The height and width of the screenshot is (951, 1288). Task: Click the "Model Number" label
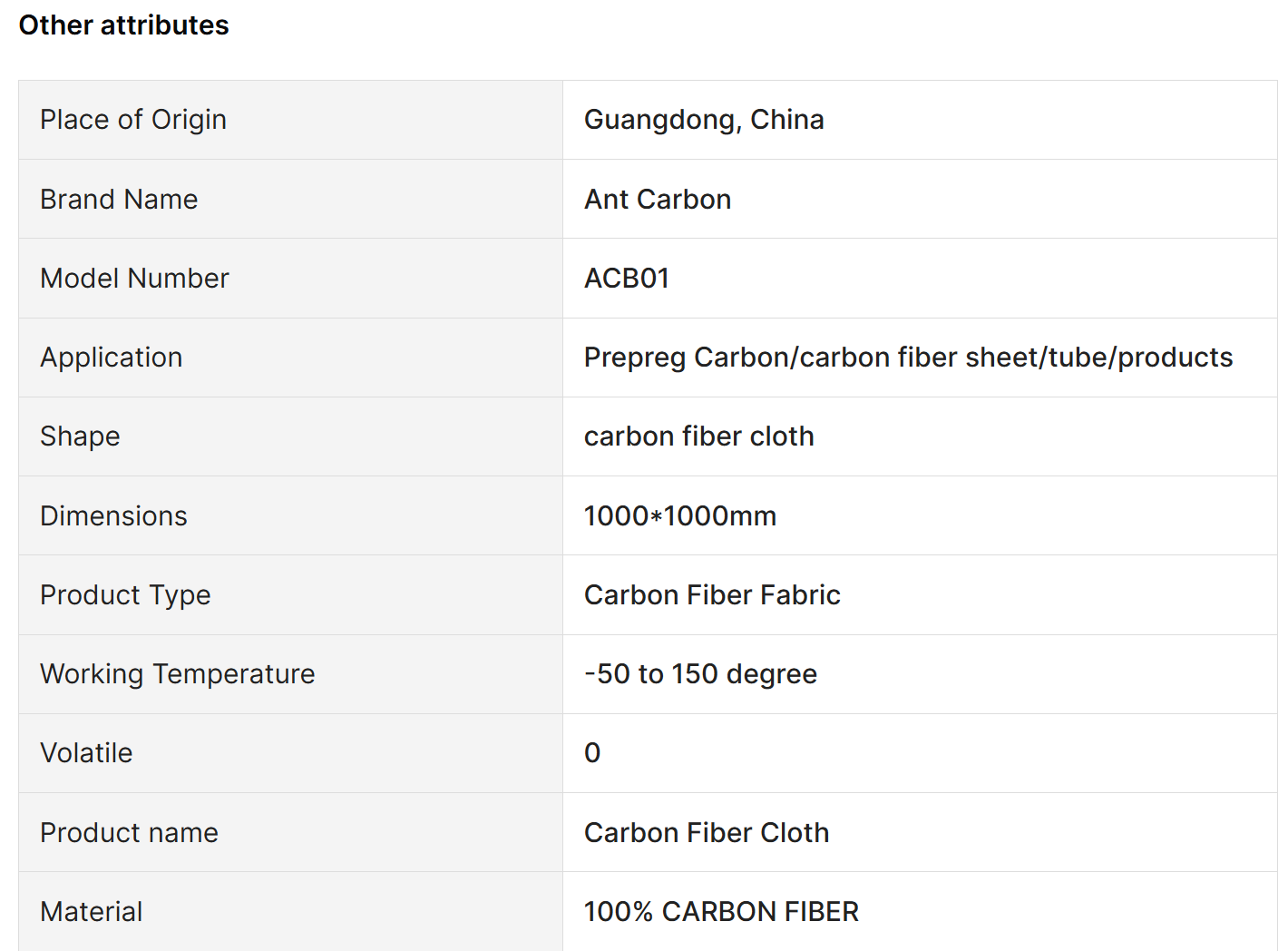pos(134,279)
